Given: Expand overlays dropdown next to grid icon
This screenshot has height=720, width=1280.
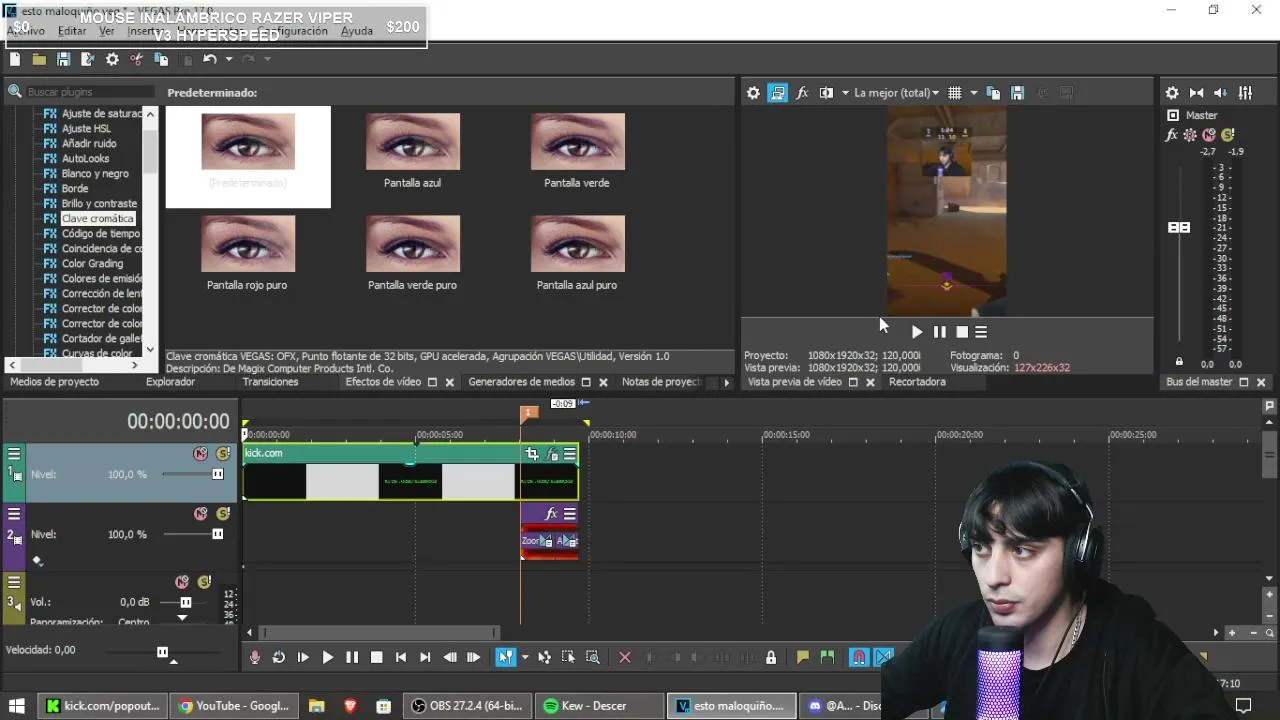Looking at the screenshot, I should click(x=973, y=93).
